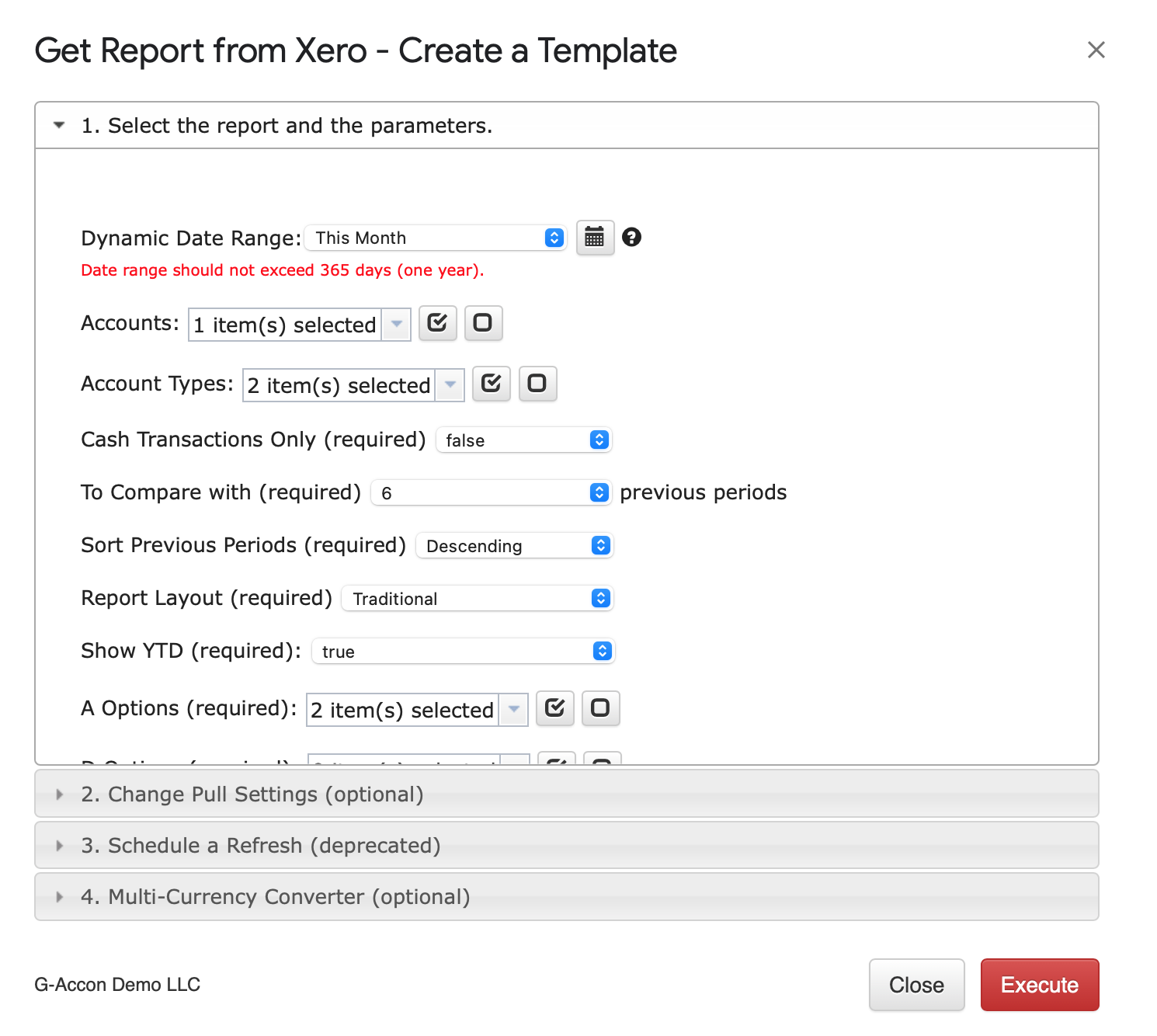
Task: Expand section 2 Change Pull Settings
Action: click(x=252, y=794)
